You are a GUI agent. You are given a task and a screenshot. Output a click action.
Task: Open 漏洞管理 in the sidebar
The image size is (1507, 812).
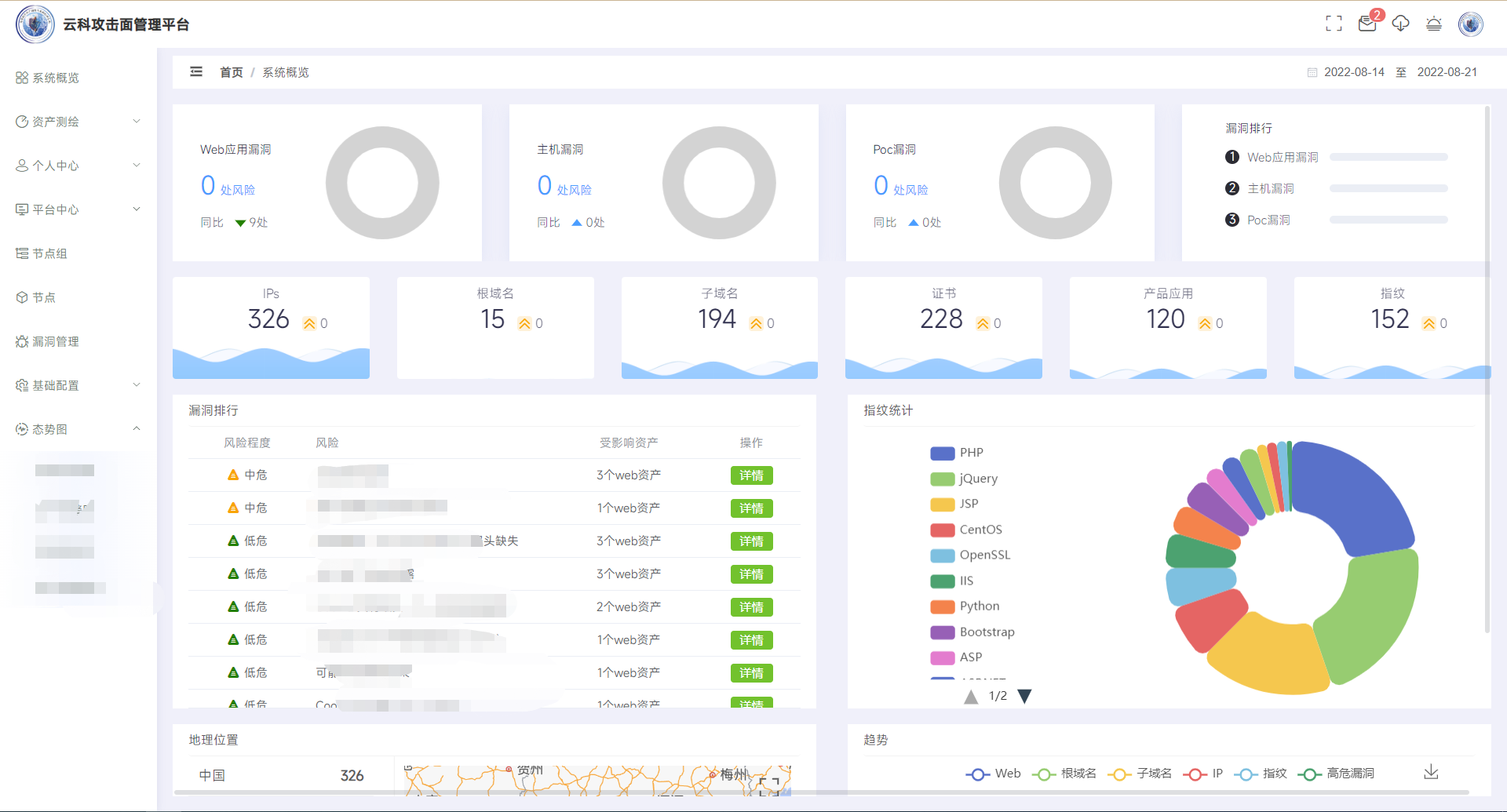[78, 341]
